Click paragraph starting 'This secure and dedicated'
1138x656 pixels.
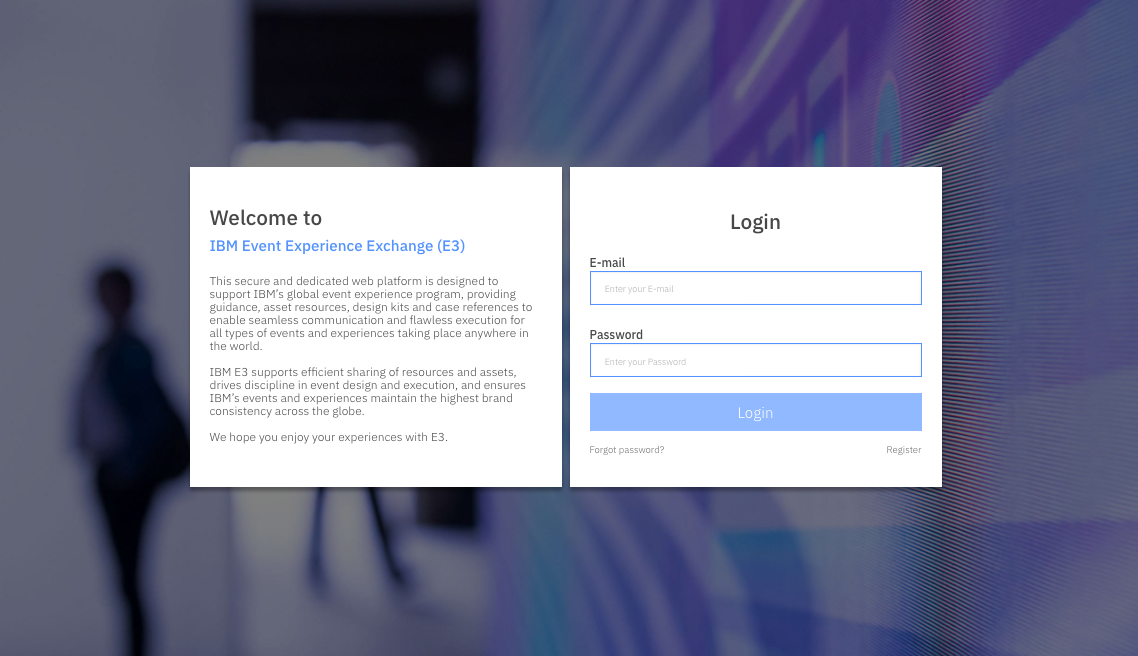tap(371, 313)
